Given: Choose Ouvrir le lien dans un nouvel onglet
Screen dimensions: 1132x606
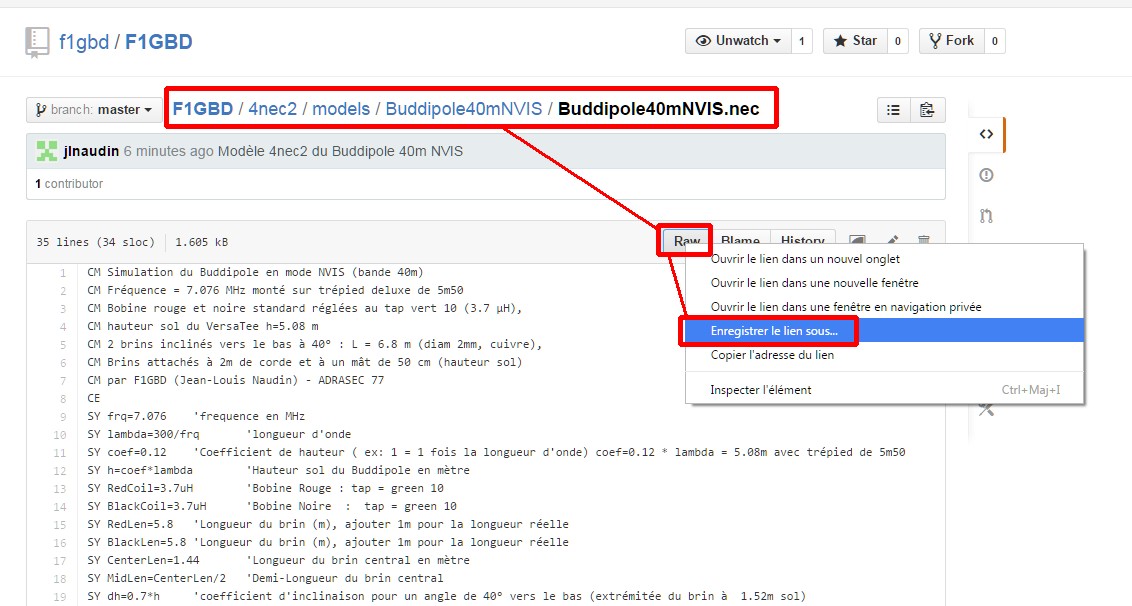Looking at the screenshot, I should point(884,259).
